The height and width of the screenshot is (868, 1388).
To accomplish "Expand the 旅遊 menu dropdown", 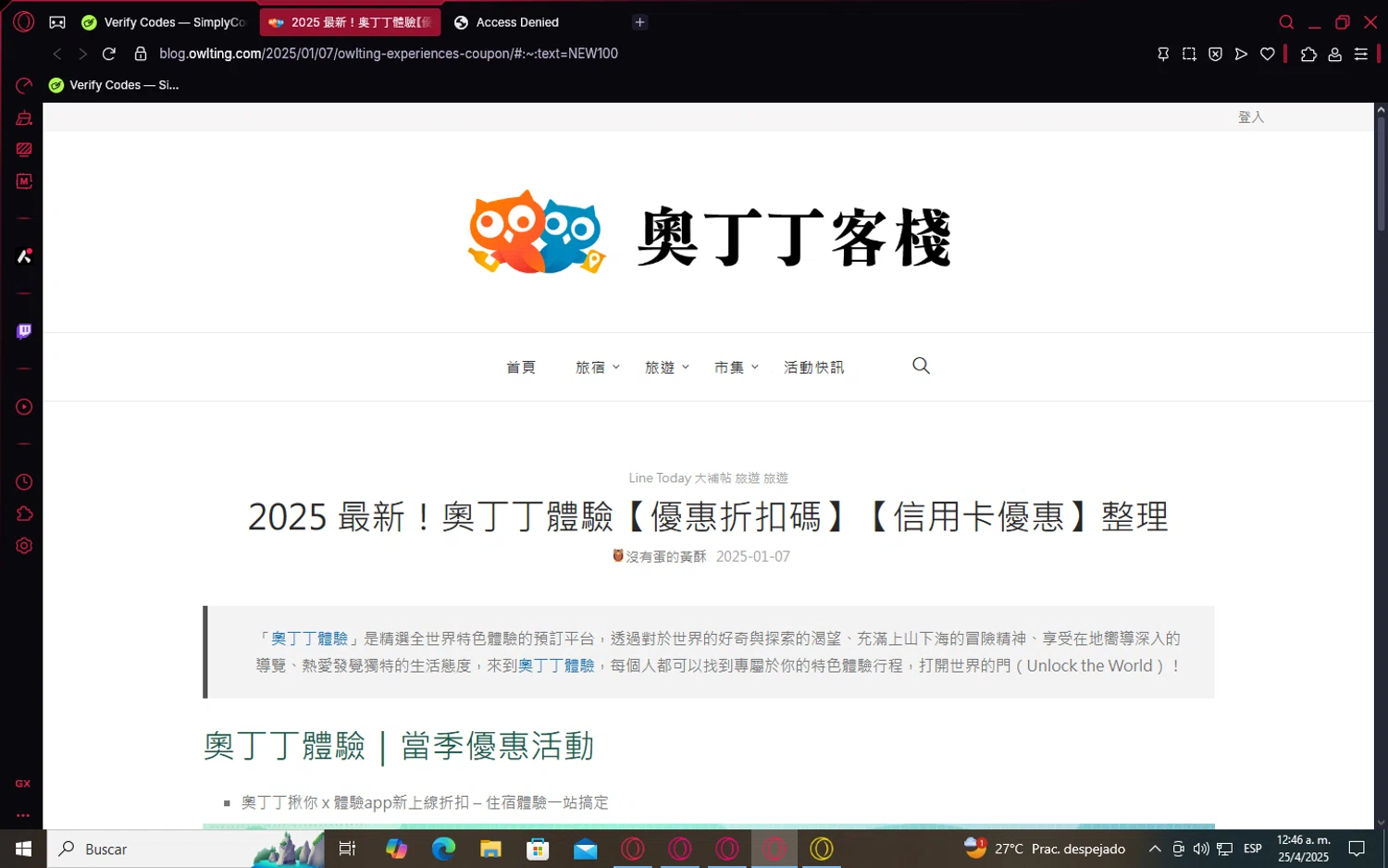I will pyautogui.click(x=666, y=367).
